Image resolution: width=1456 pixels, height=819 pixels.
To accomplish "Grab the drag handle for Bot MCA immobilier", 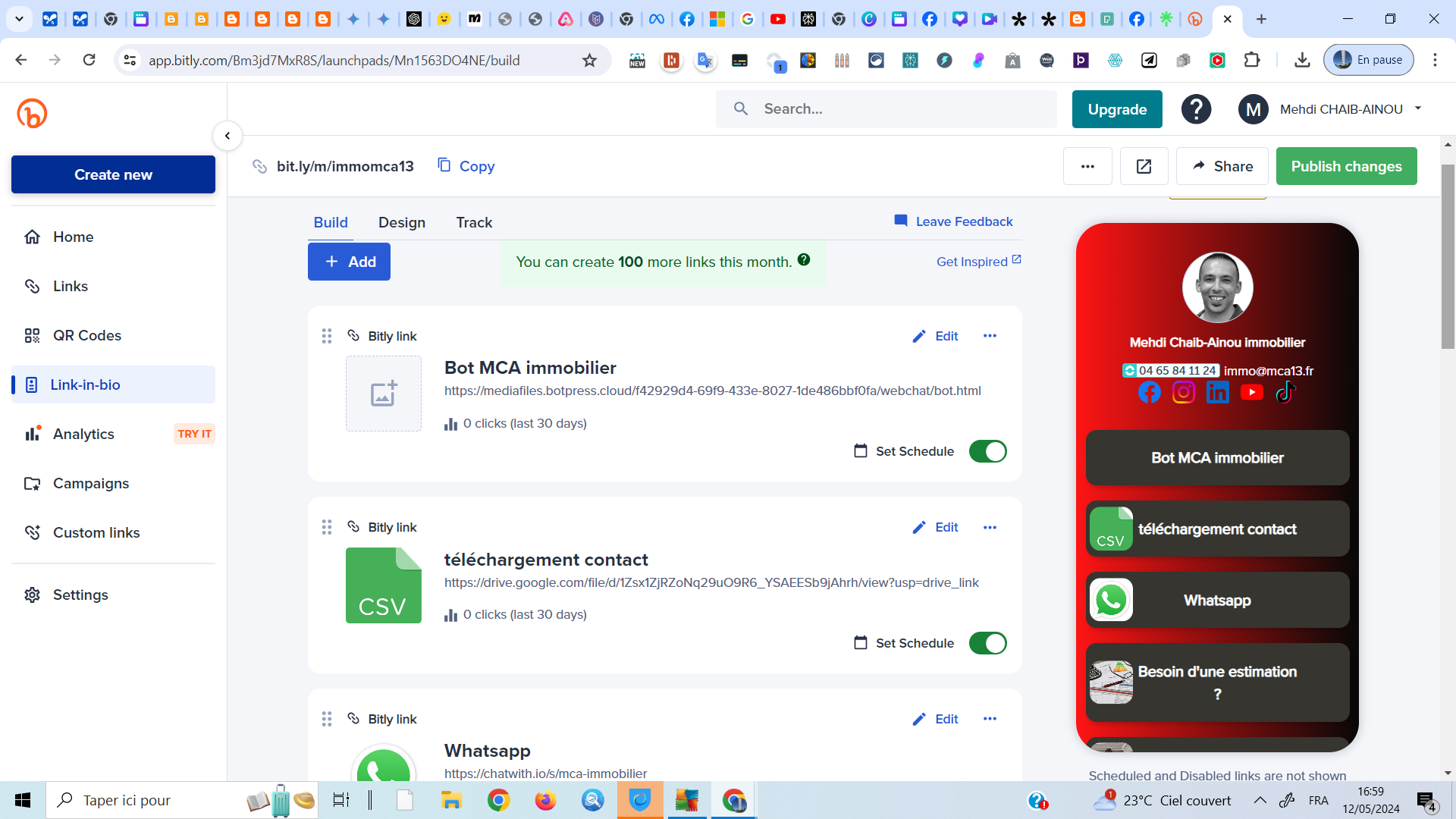I will [327, 336].
